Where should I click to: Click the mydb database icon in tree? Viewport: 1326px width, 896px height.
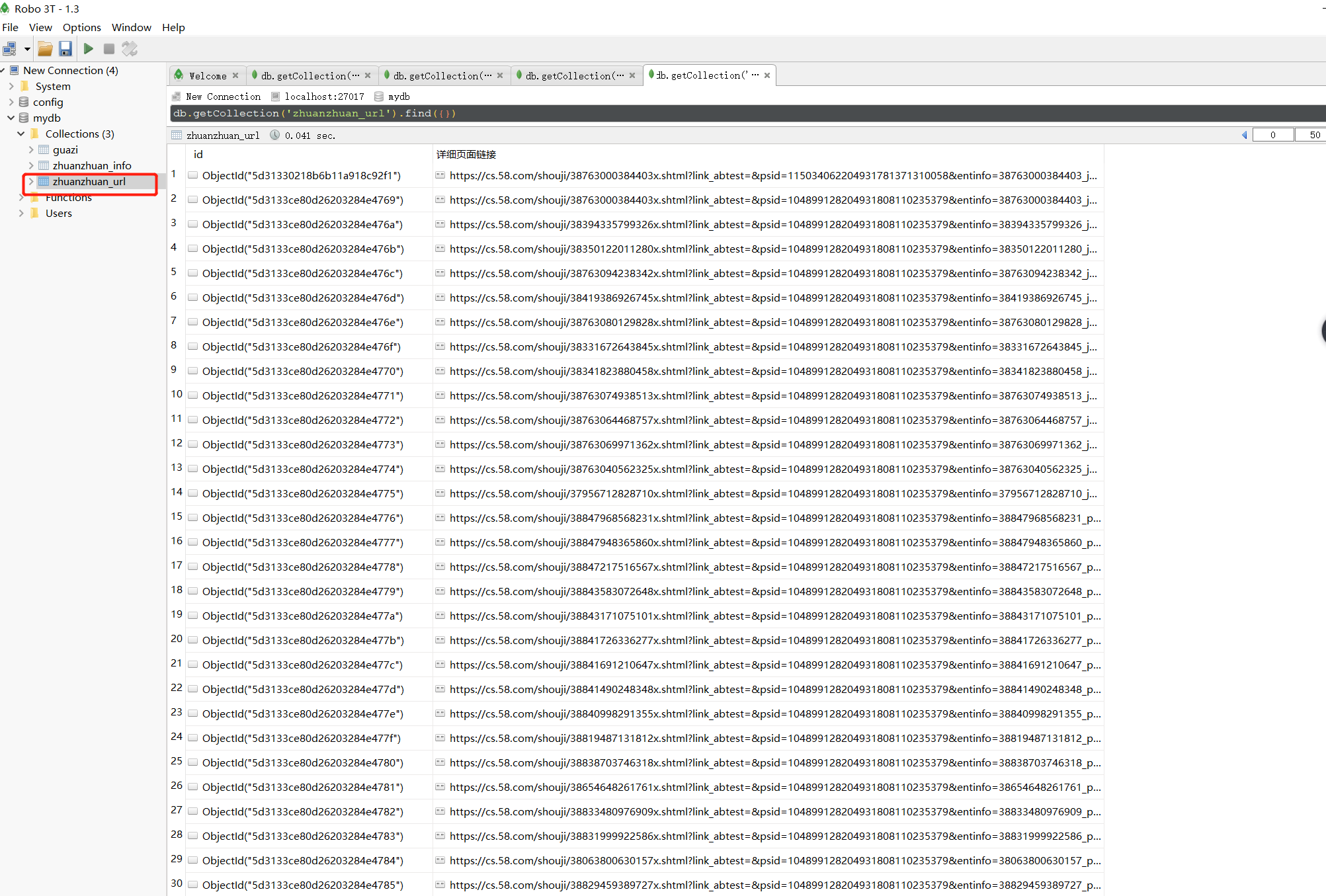click(24, 118)
